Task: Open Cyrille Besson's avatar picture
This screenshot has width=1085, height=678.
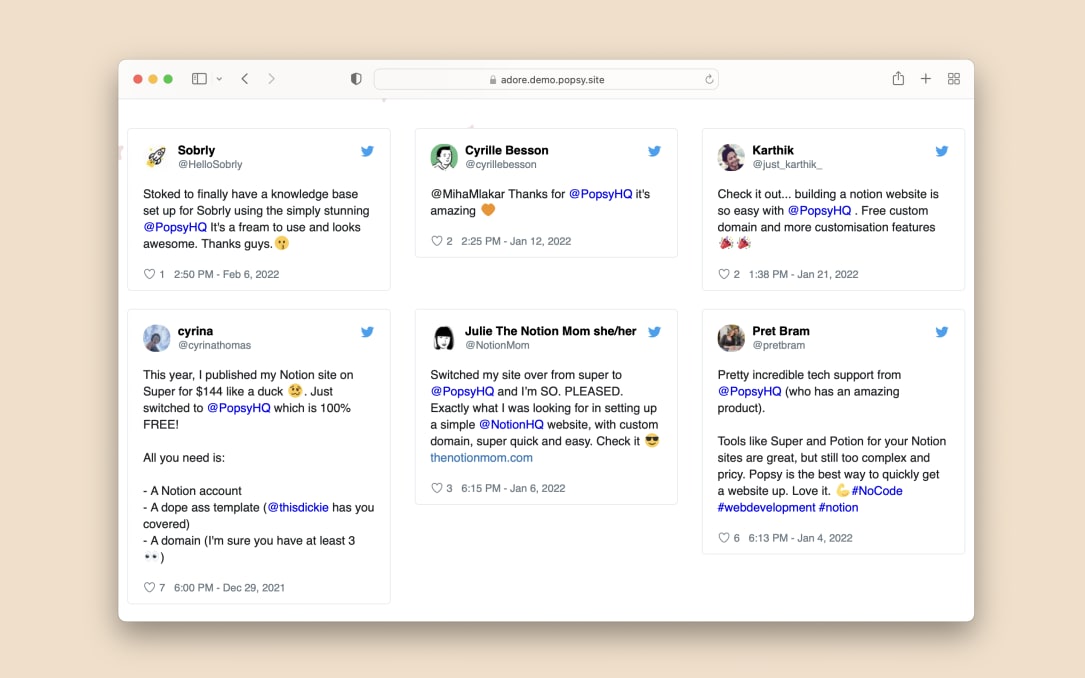Action: click(444, 157)
